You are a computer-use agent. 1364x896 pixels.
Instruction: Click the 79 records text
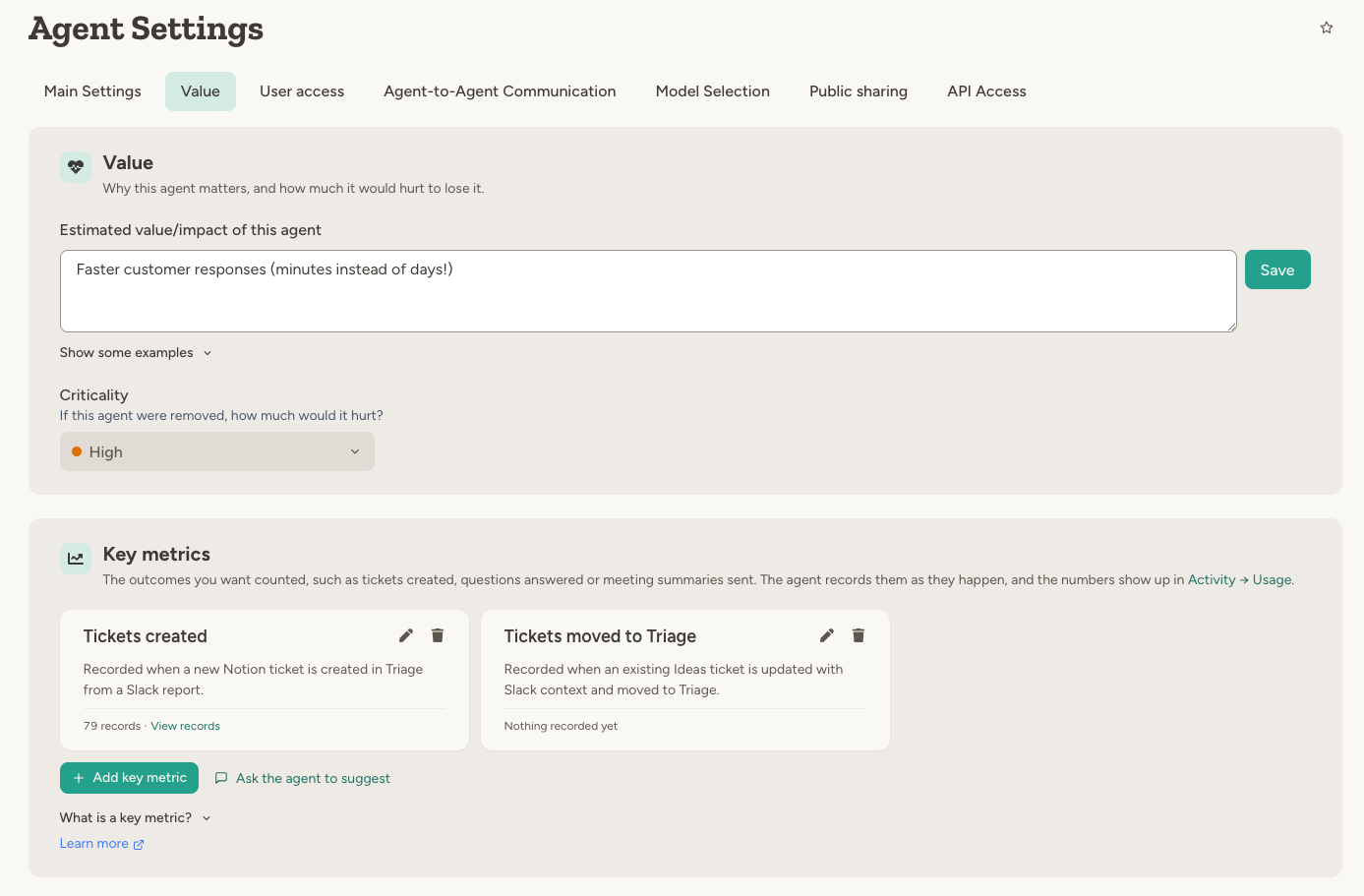112,726
